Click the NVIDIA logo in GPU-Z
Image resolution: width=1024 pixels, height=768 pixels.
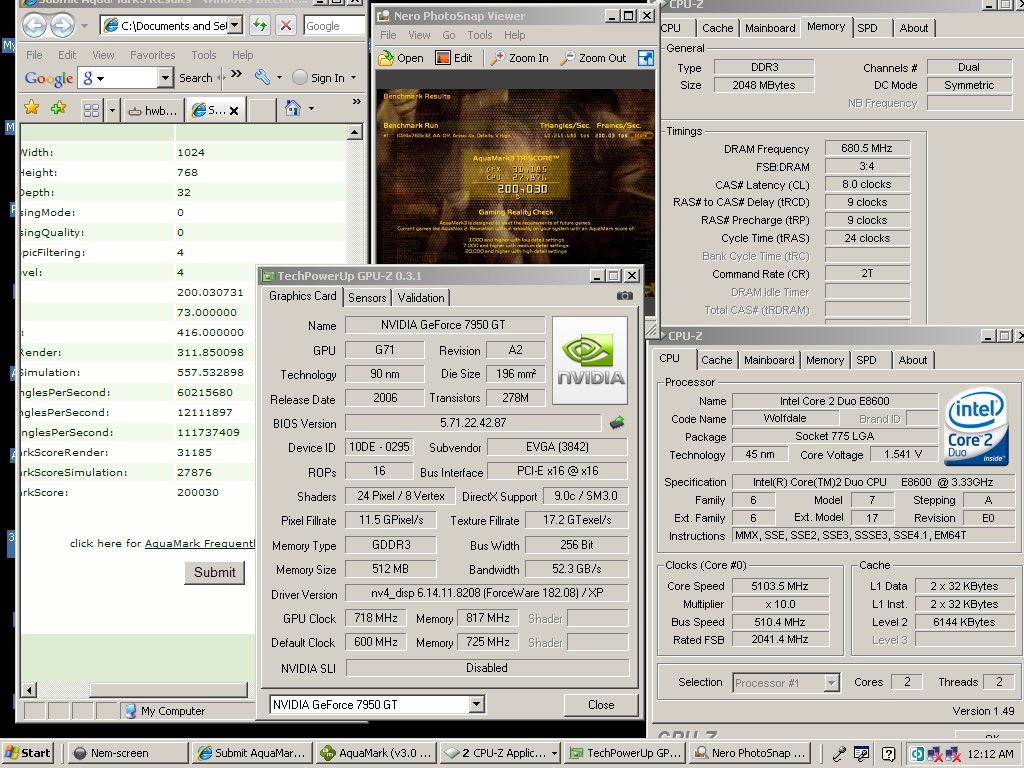[590, 360]
